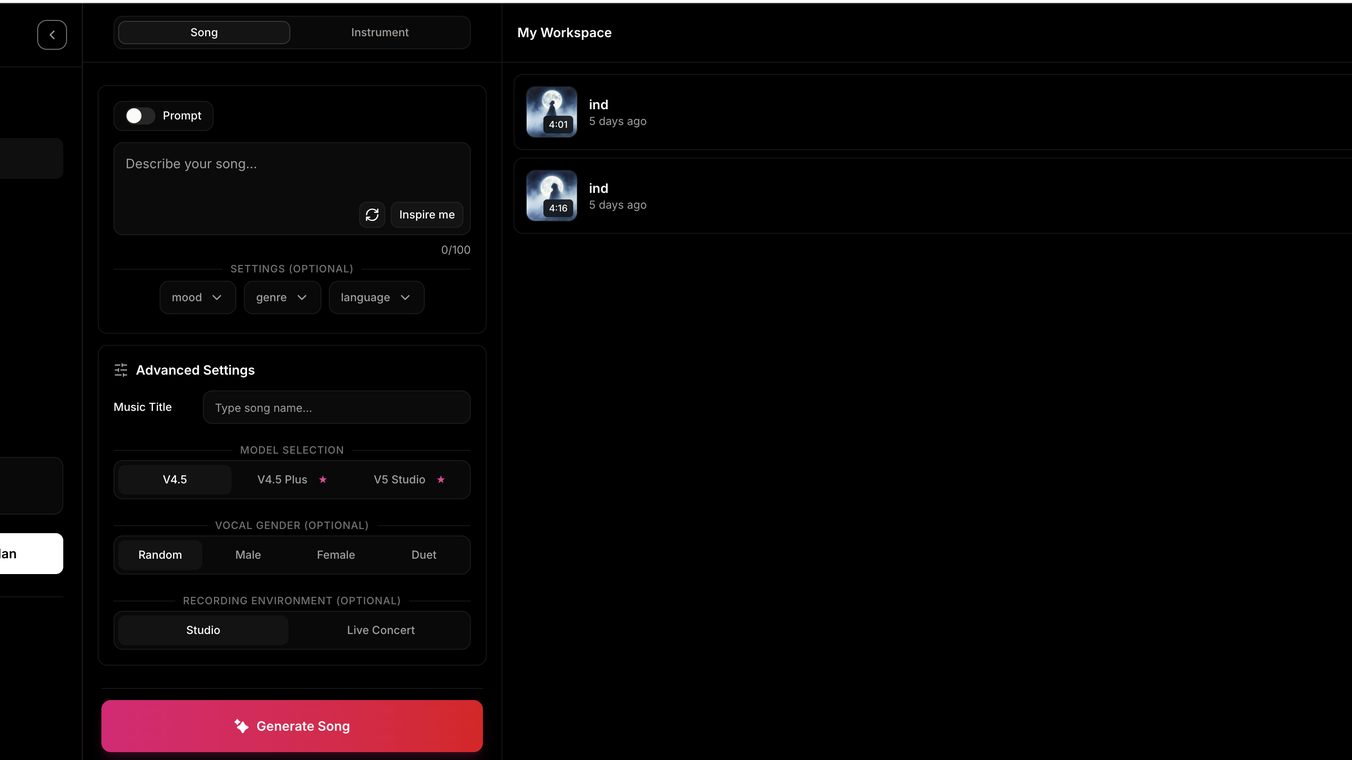Select the V4.5 model
The height and width of the screenshot is (760, 1352).
pos(174,479)
